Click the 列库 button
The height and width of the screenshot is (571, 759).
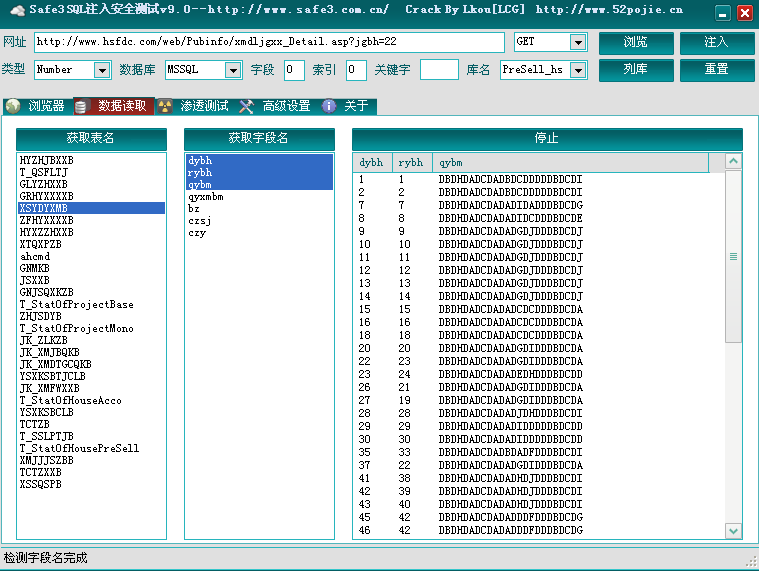(636, 70)
